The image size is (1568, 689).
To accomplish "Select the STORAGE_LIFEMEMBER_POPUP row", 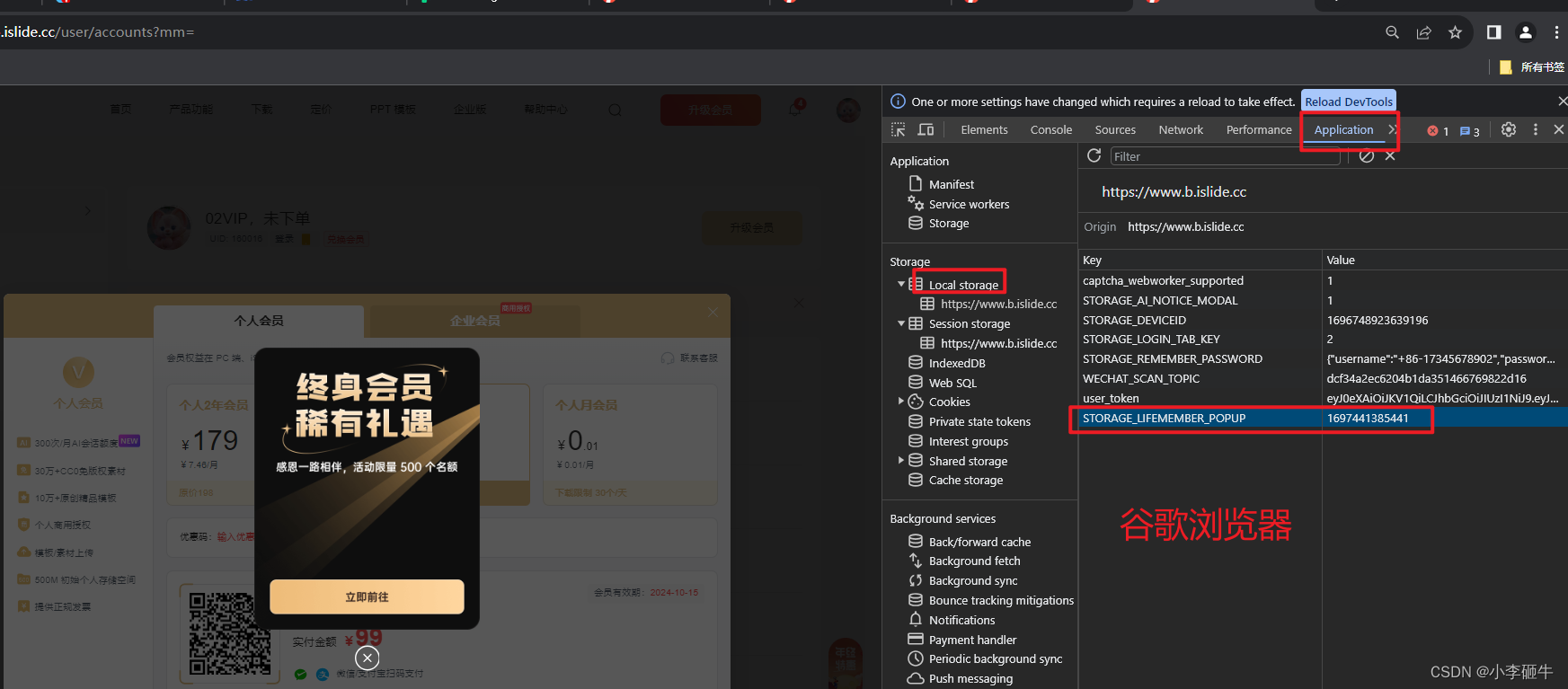I will coord(1323,418).
